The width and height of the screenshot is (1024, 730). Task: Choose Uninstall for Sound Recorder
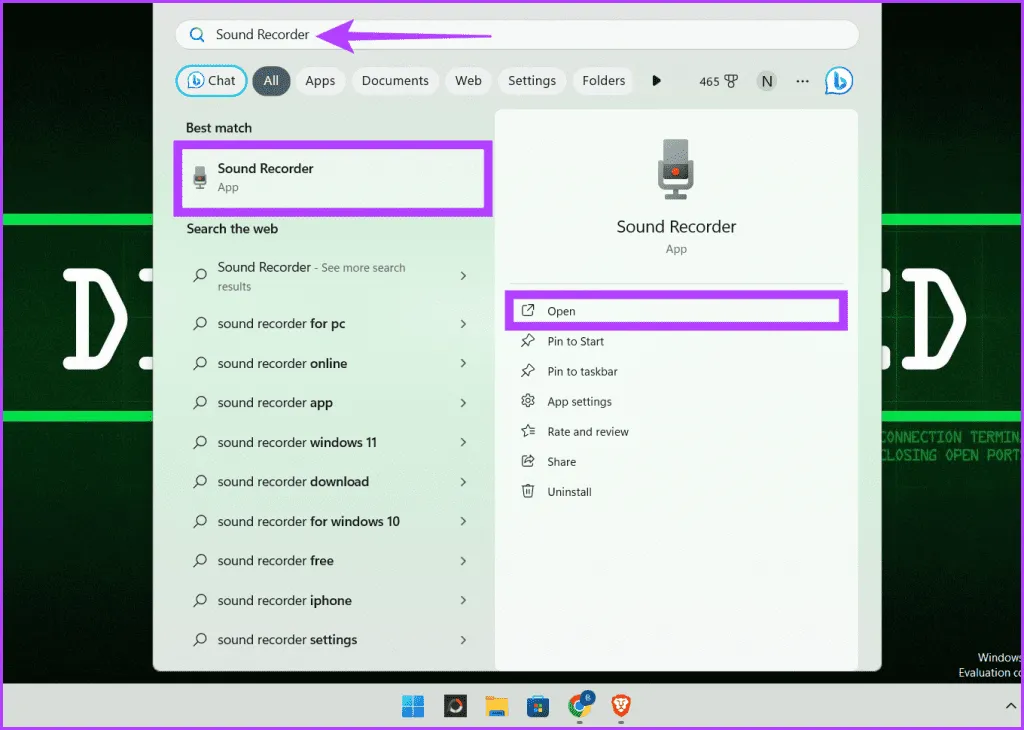pyautogui.click(x=569, y=492)
